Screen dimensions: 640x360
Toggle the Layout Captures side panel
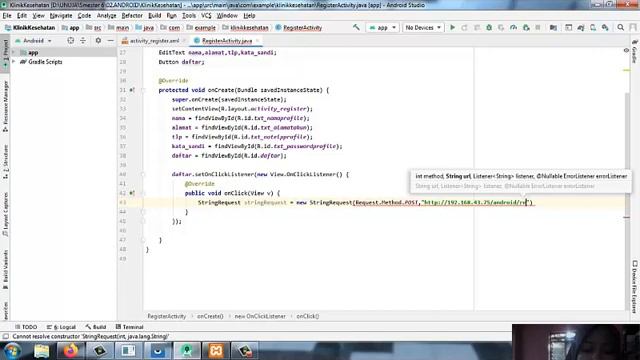(5, 214)
